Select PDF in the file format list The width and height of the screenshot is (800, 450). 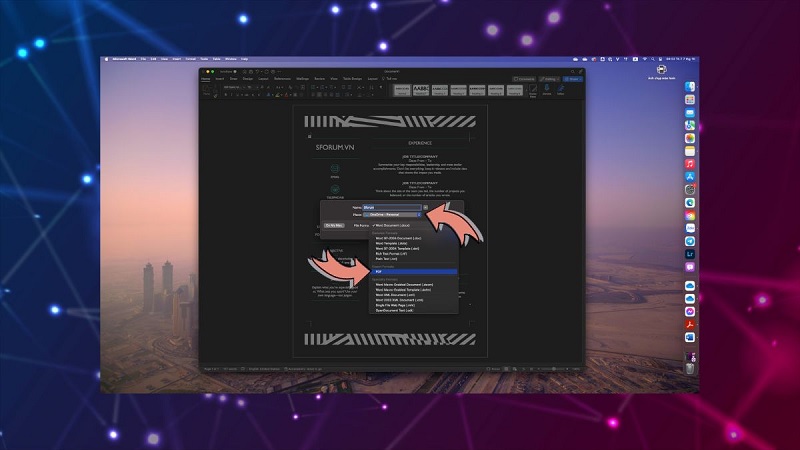[x=381, y=271]
